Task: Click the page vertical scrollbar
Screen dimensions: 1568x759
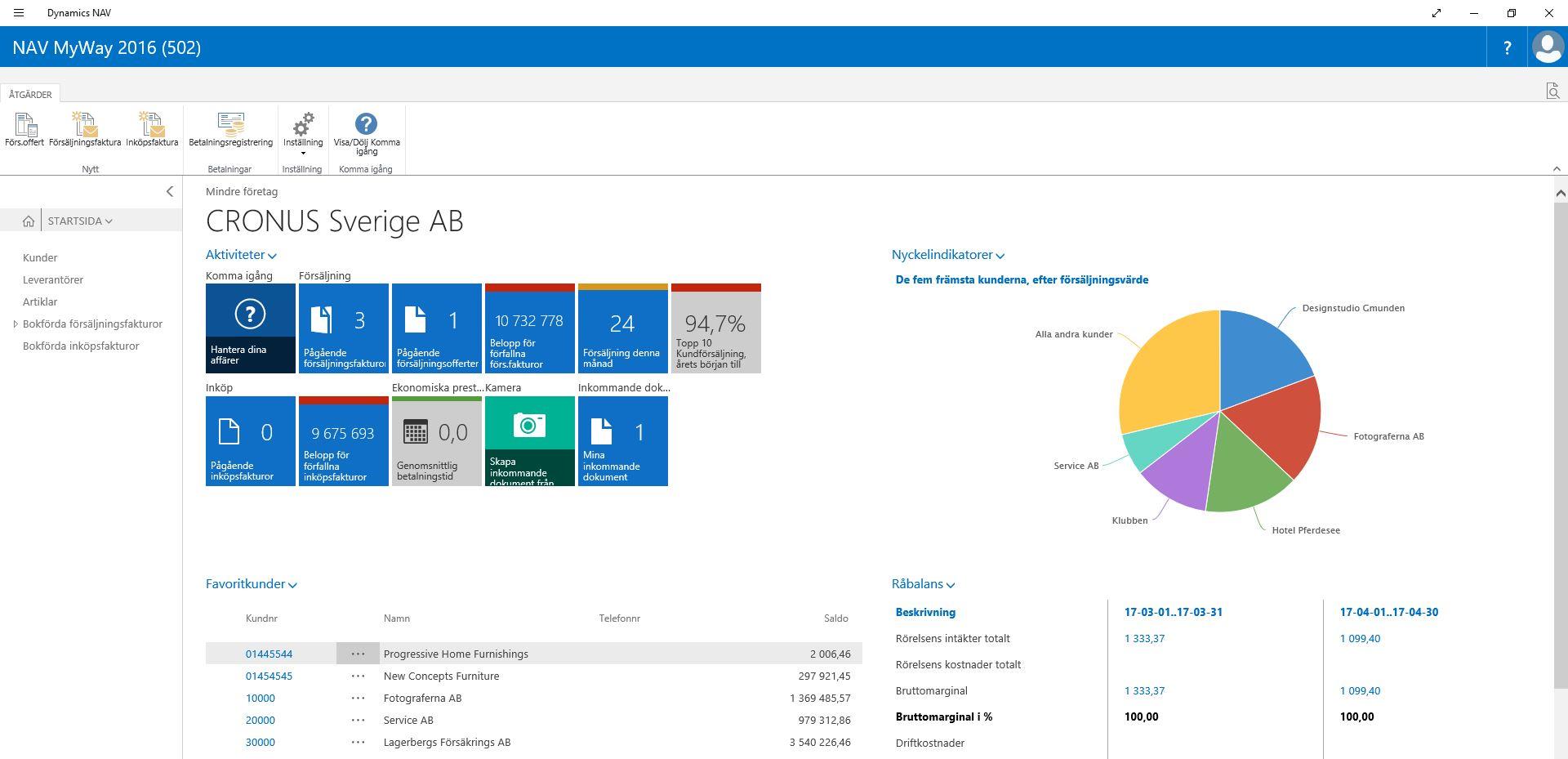Action: pos(1560,445)
